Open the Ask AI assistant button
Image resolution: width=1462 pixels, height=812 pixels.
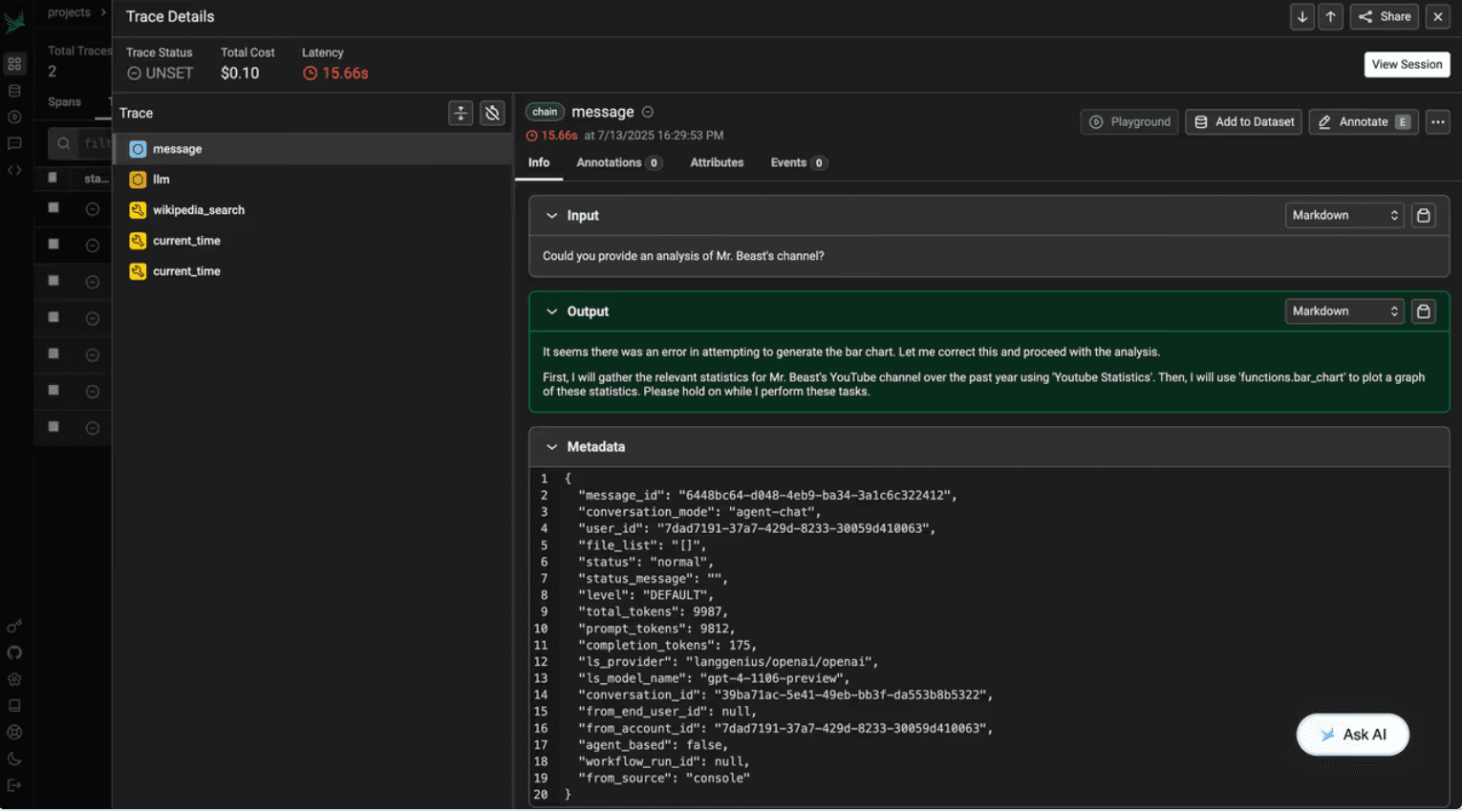pos(1352,735)
